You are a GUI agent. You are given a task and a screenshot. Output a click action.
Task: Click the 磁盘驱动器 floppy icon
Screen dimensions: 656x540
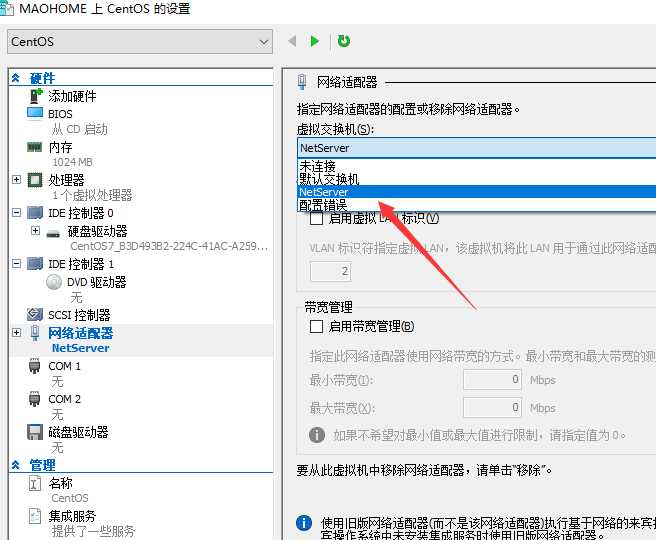click(x=35, y=432)
